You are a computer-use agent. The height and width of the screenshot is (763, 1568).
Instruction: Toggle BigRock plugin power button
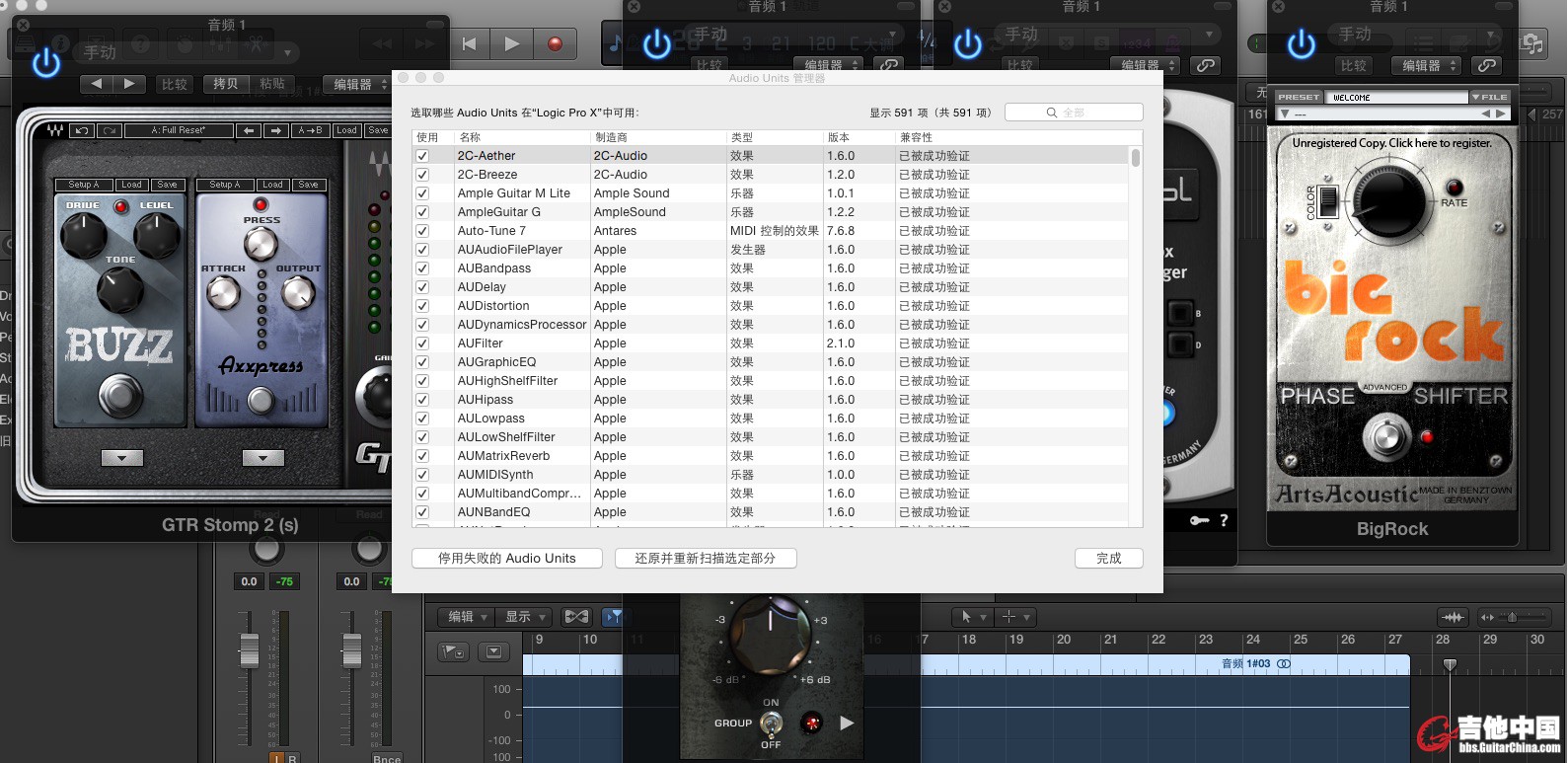click(1301, 44)
